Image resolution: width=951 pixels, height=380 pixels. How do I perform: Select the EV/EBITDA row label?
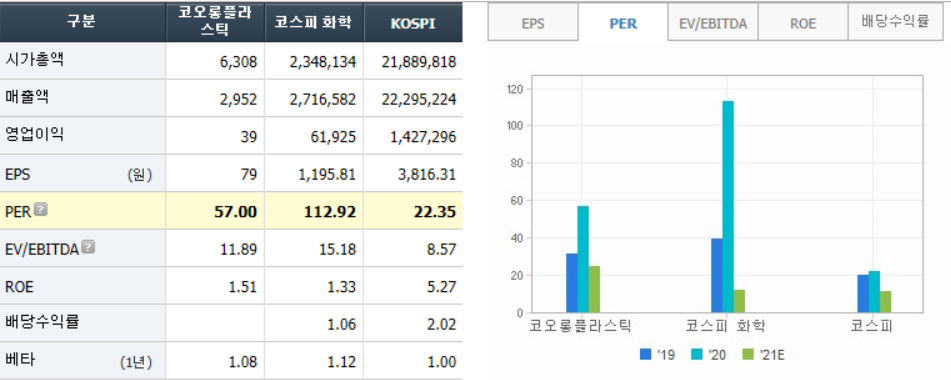pyautogui.click(x=42, y=249)
